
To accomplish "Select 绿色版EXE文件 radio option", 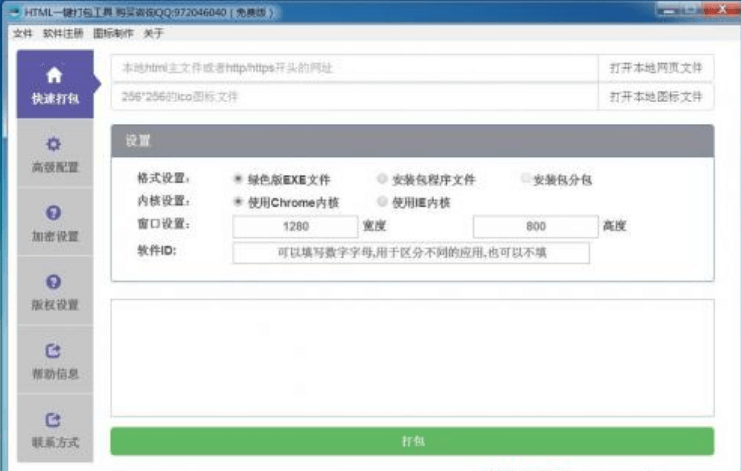I will pos(238,179).
